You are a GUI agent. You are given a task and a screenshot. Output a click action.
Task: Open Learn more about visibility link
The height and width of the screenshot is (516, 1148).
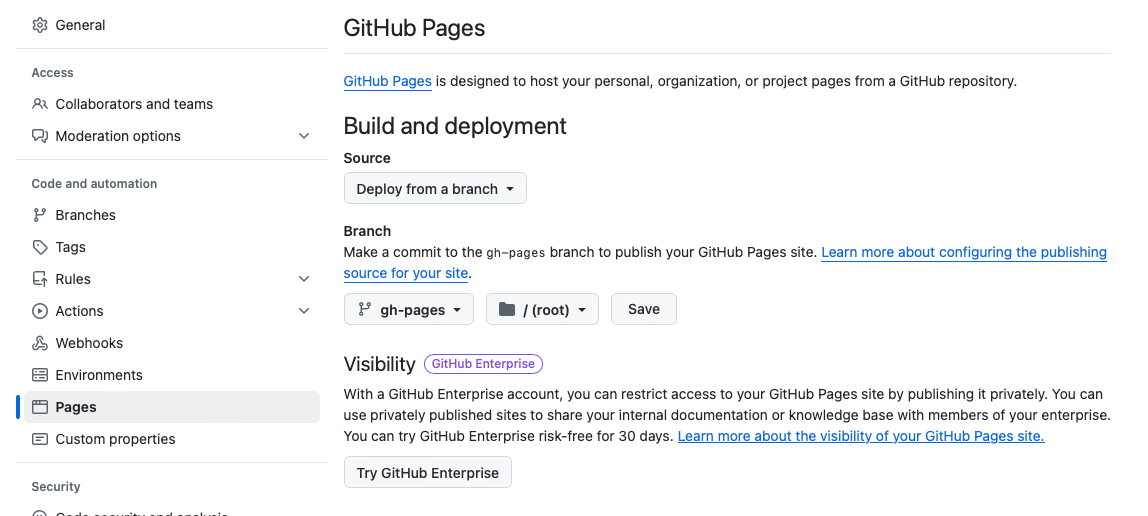861,436
